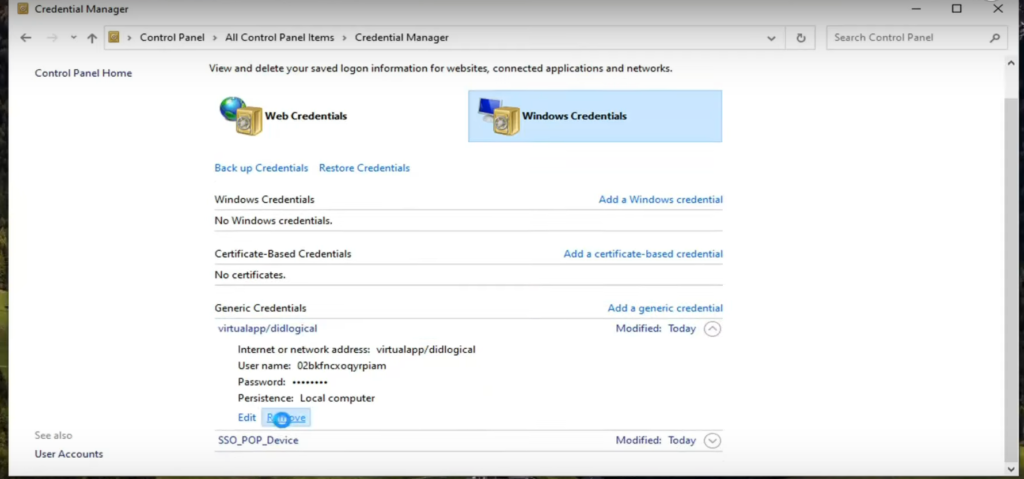The height and width of the screenshot is (479, 1024).
Task: Expand the SSO_POP_Device credential entry
Action: 712,440
